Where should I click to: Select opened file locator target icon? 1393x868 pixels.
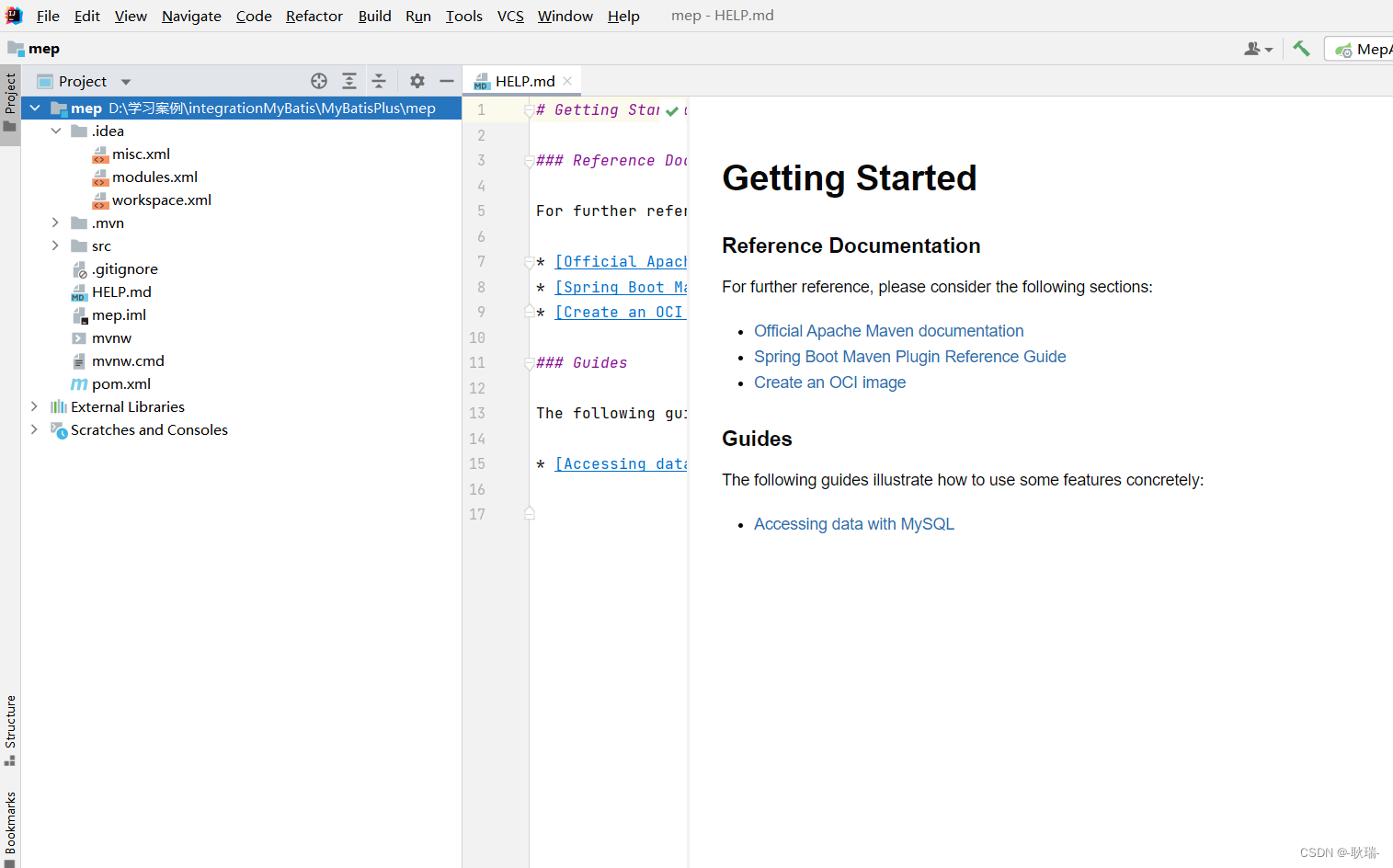[319, 81]
